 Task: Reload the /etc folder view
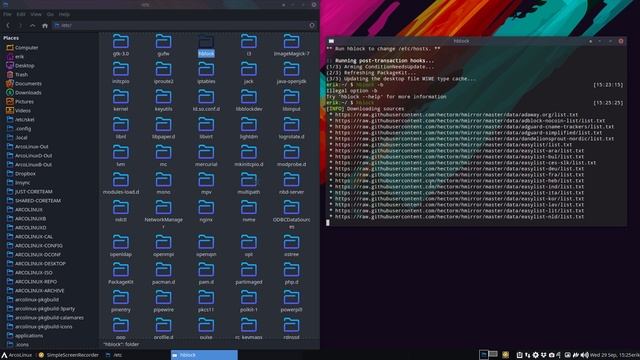point(312,25)
